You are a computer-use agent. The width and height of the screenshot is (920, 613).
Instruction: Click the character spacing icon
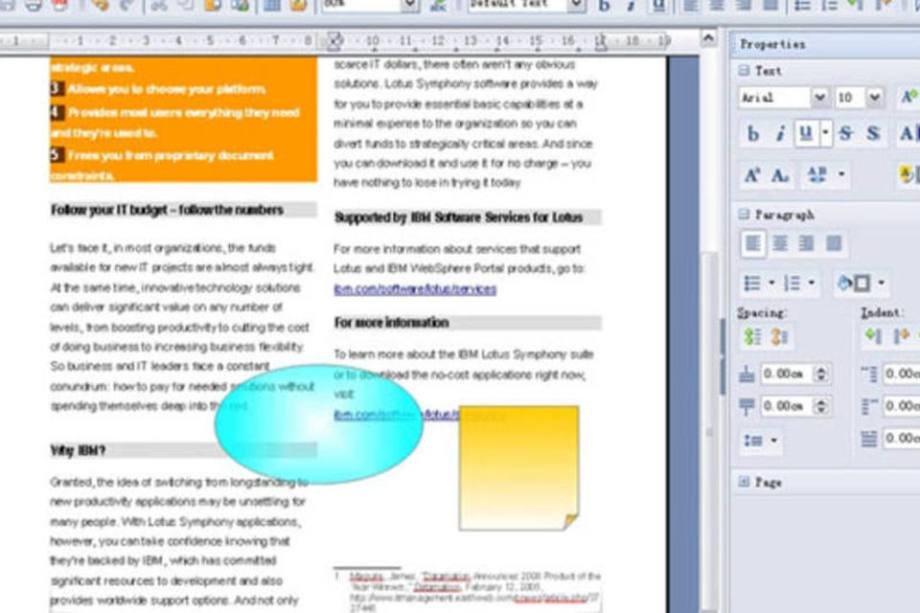click(817, 174)
